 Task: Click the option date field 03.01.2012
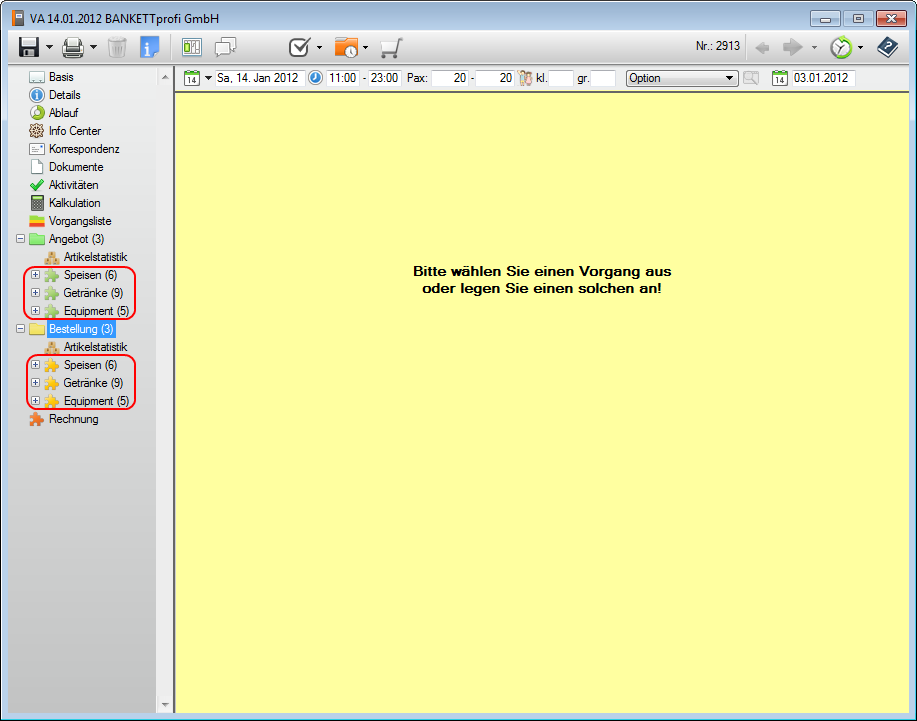(x=821, y=78)
